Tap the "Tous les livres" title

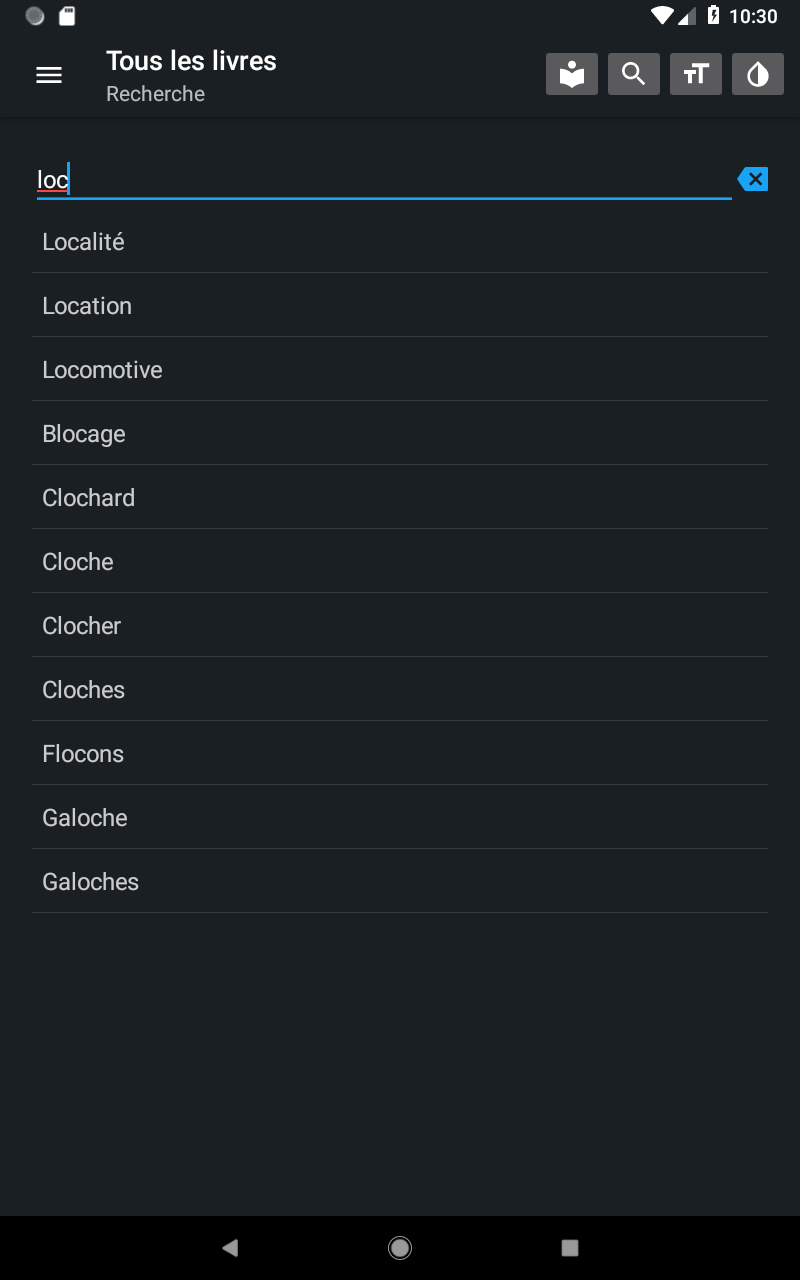[x=191, y=61]
